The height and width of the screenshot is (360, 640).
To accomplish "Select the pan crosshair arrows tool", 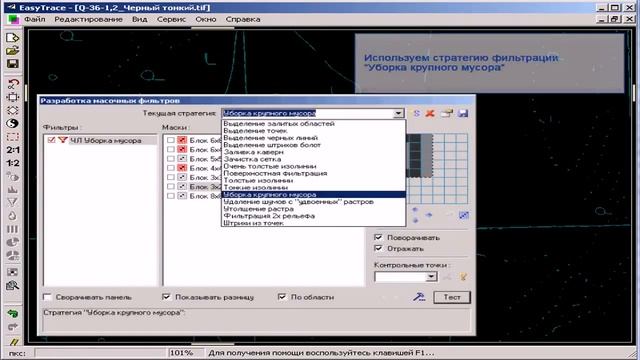I will pyautogui.click(x=13, y=97).
